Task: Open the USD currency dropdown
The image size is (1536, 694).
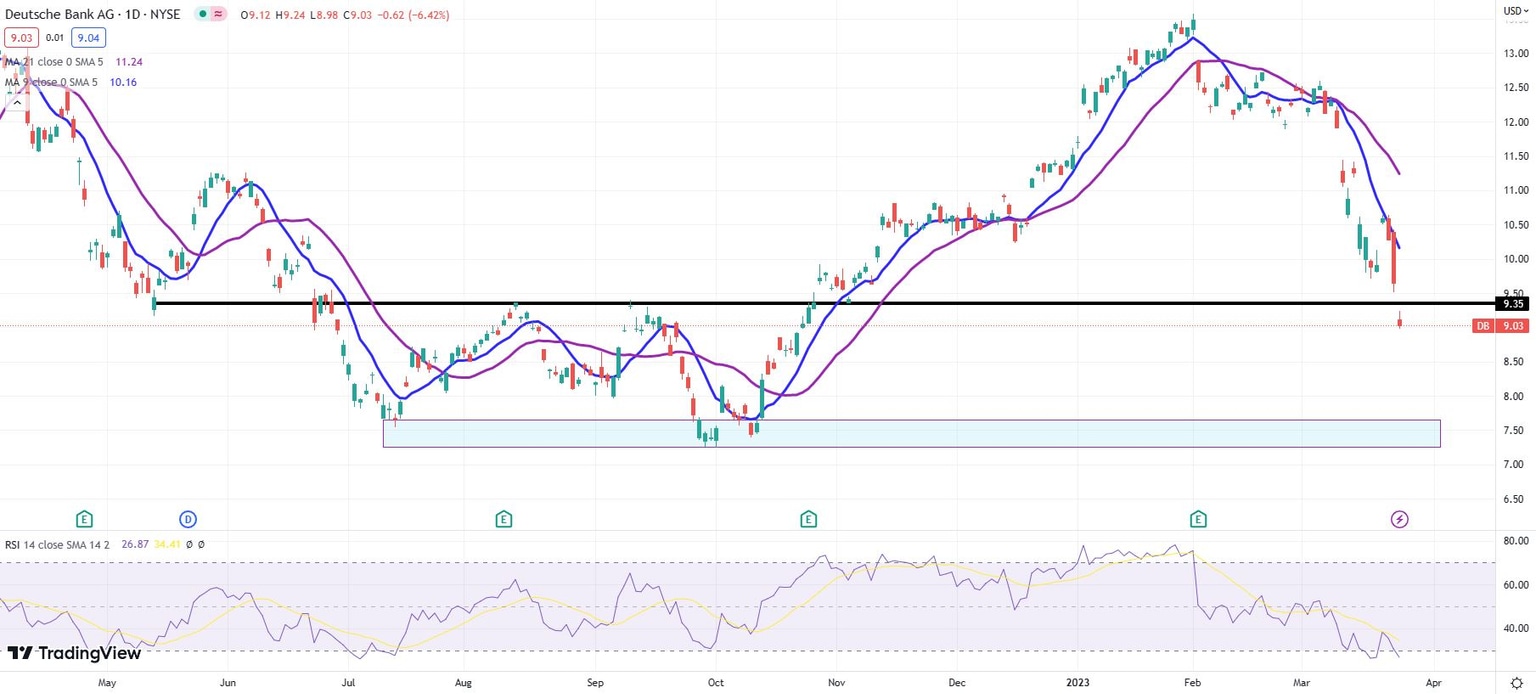Action: 1515,11
